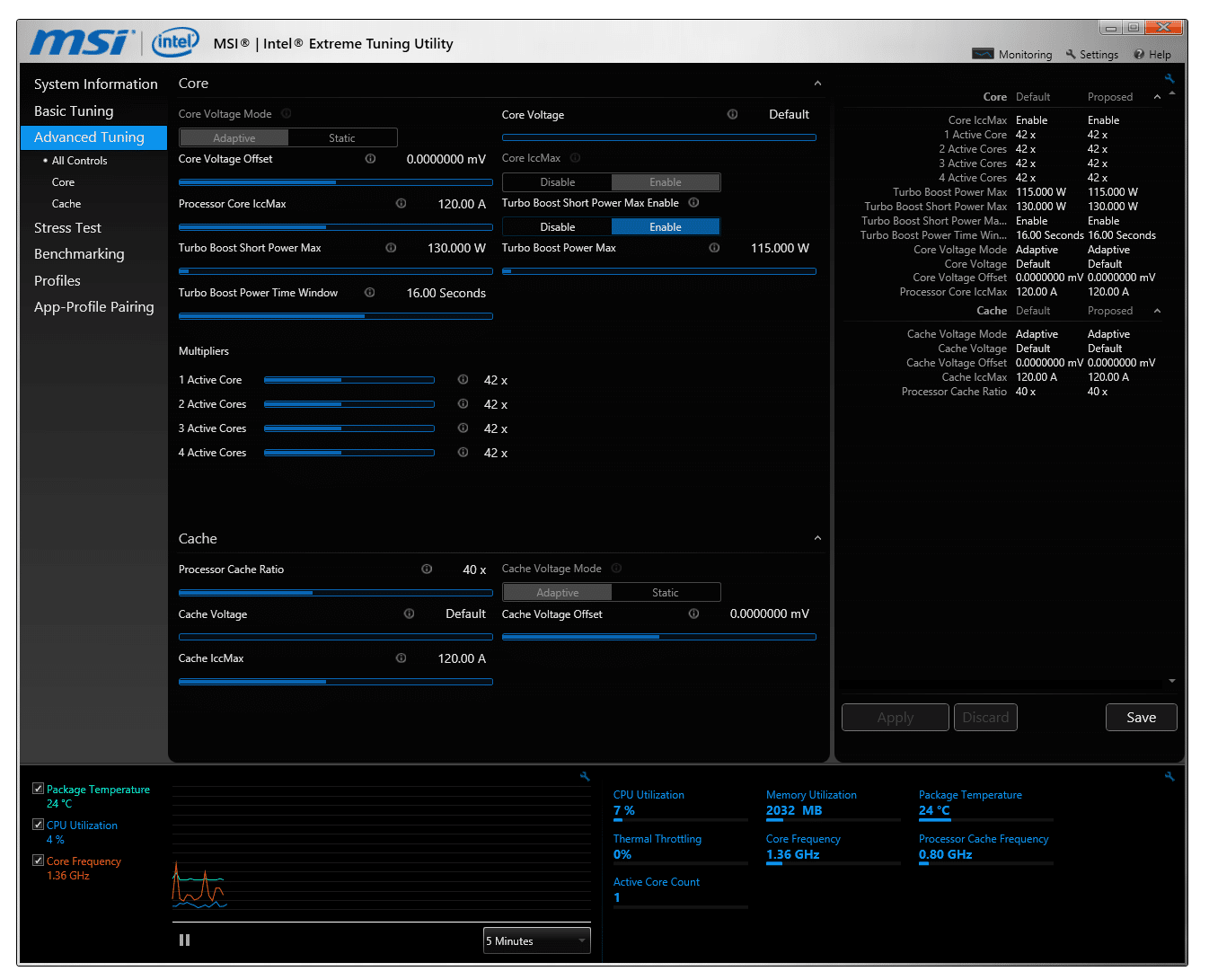Image resolution: width=1209 pixels, height=980 pixels.
Task: Click info icon for Turbo Boost Short Power Max Enable
Action: (693, 203)
